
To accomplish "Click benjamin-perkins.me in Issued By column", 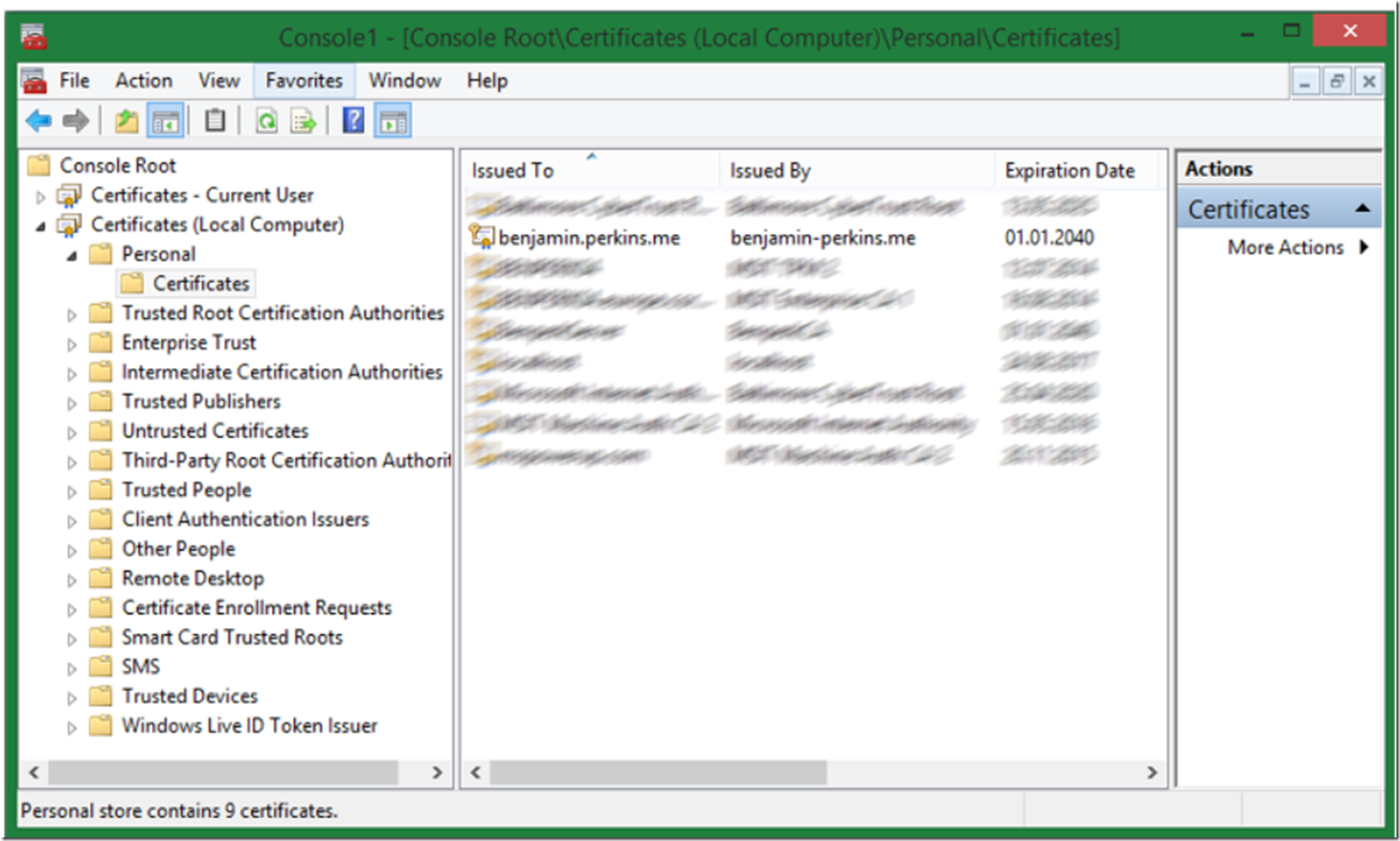I will tap(823, 238).
